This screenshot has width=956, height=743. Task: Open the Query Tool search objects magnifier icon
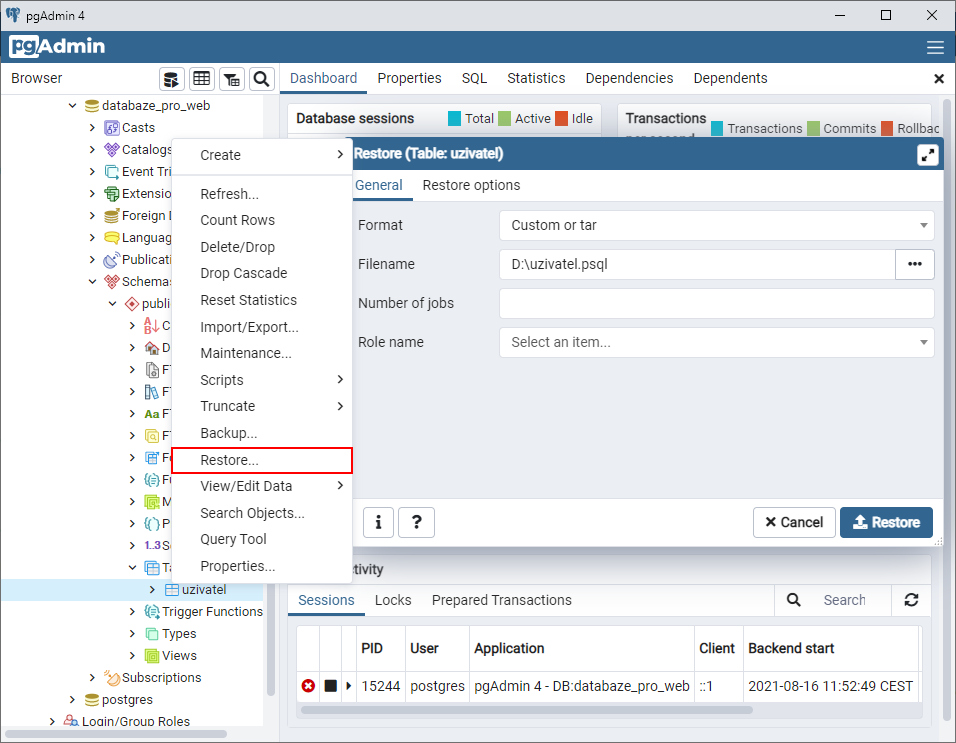(x=261, y=78)
